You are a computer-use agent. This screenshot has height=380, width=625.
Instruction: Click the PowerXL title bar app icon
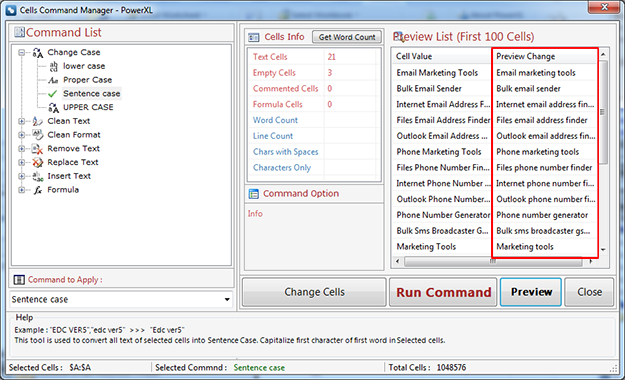[x=11, y=10]
